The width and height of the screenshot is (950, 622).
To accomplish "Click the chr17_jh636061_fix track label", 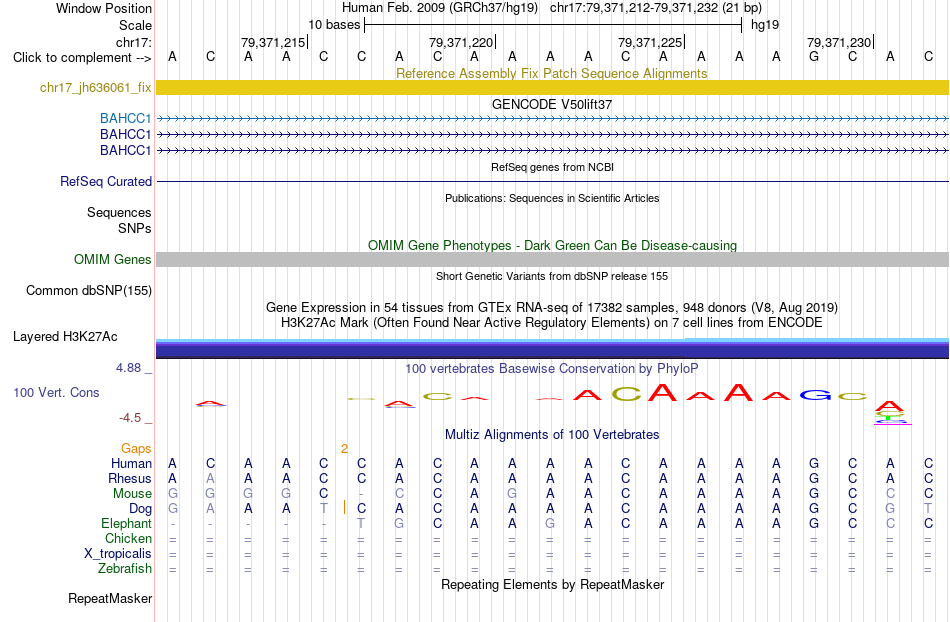I will pos(95,88).
